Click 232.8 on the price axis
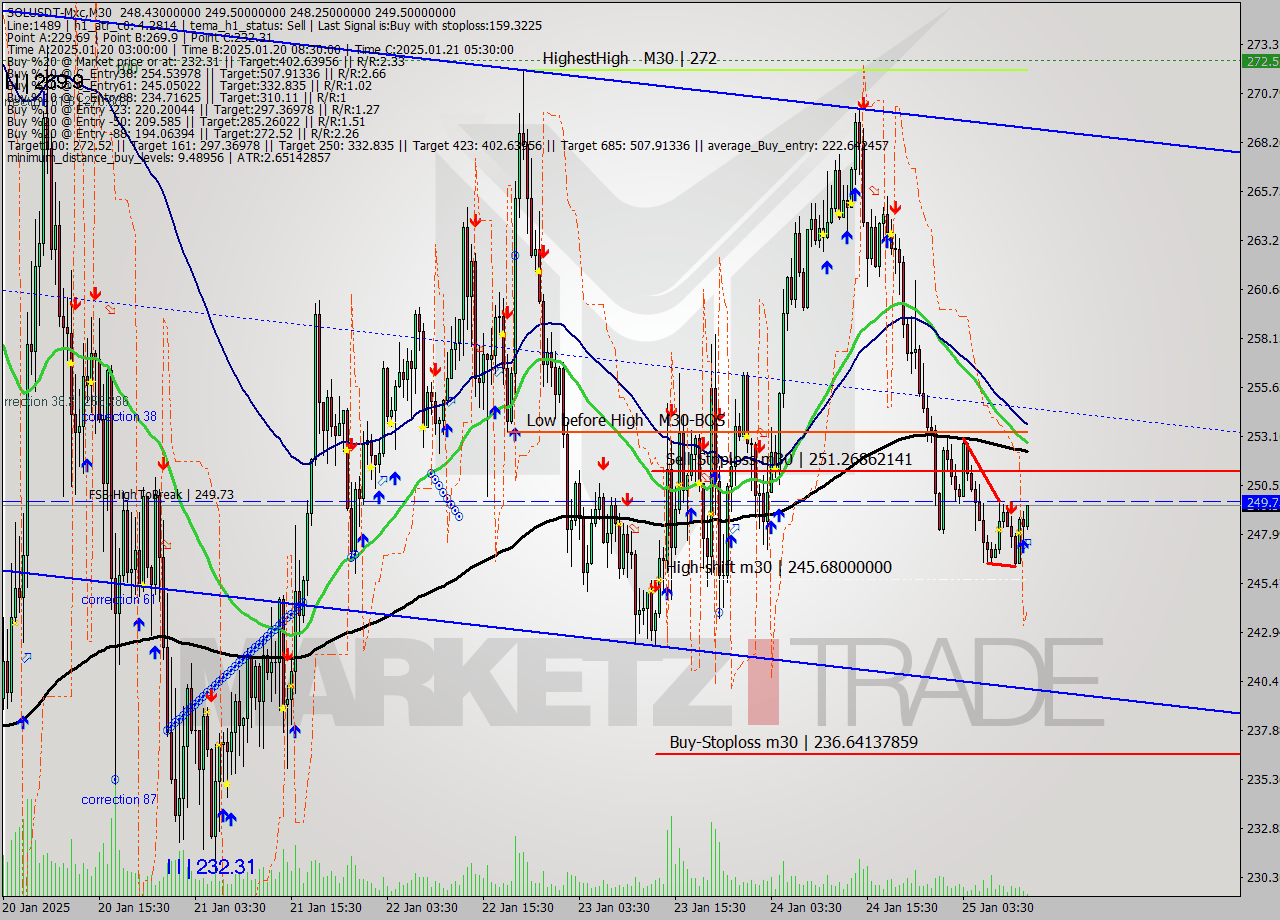Screen dimensions: 1280x920 pos(1263,828)
